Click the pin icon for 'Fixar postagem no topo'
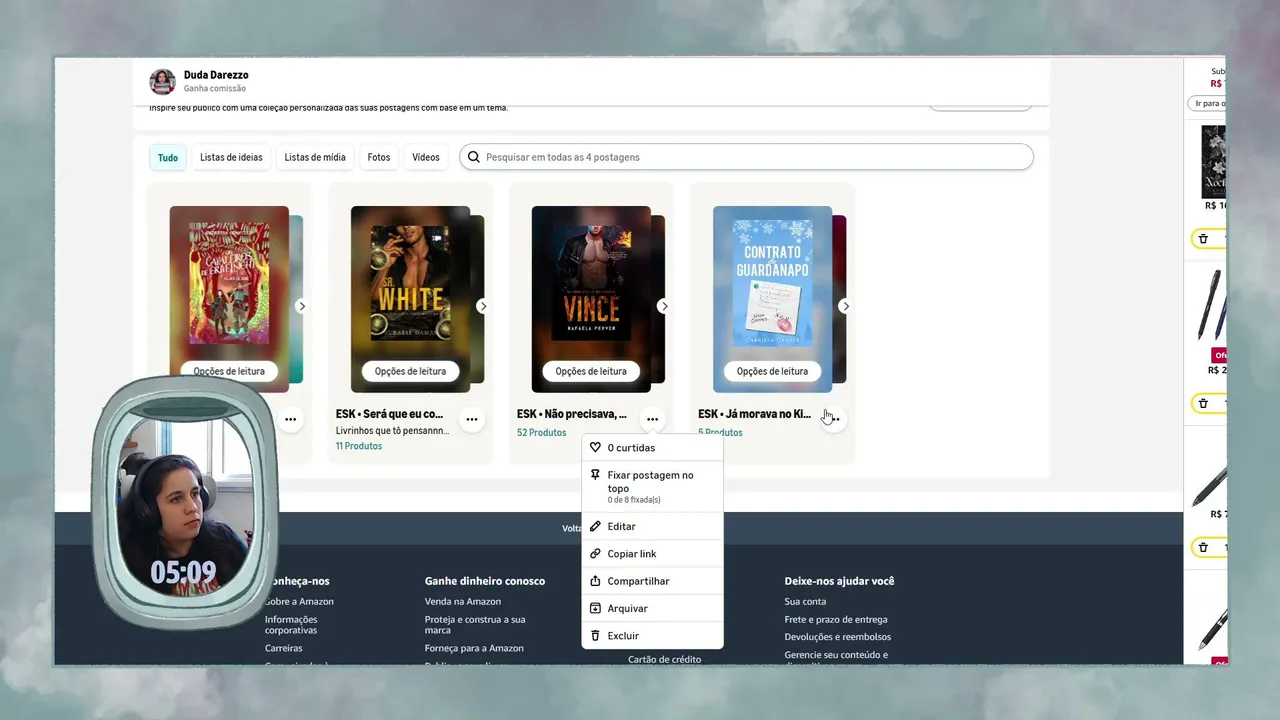1280x720 pixels. (595, 475)
